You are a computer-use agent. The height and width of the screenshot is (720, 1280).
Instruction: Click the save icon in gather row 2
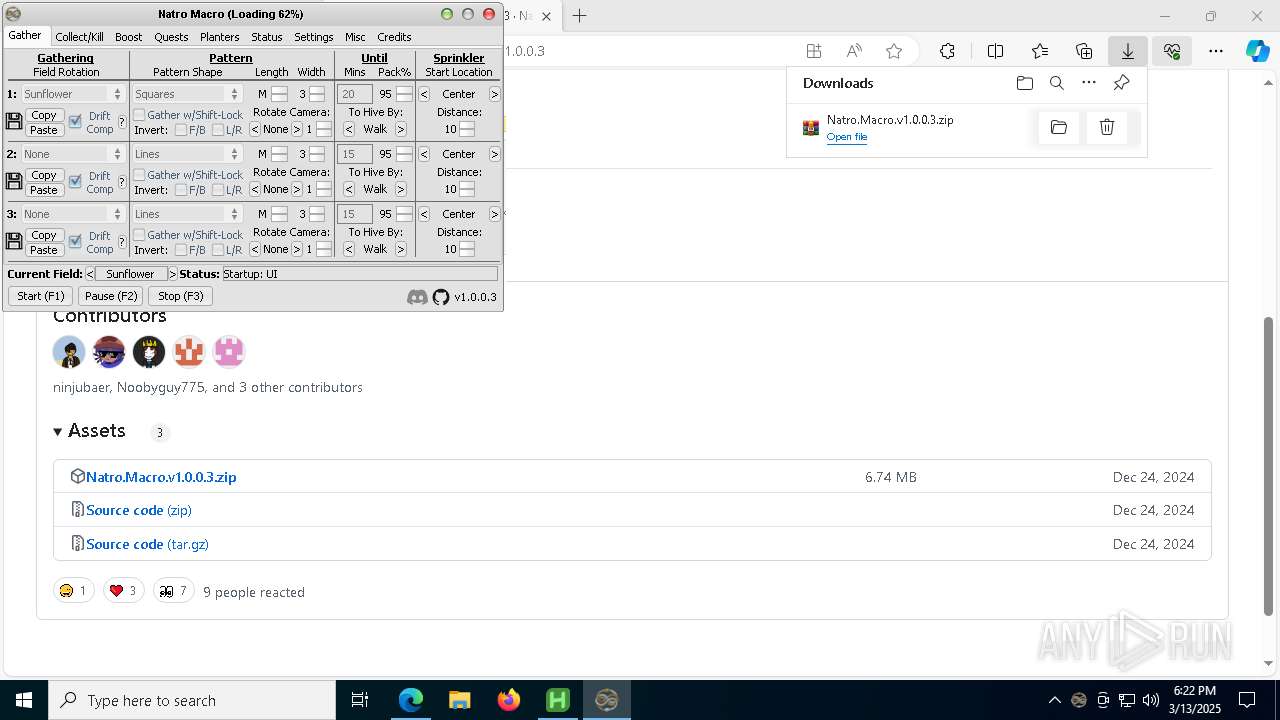(14, 182)
